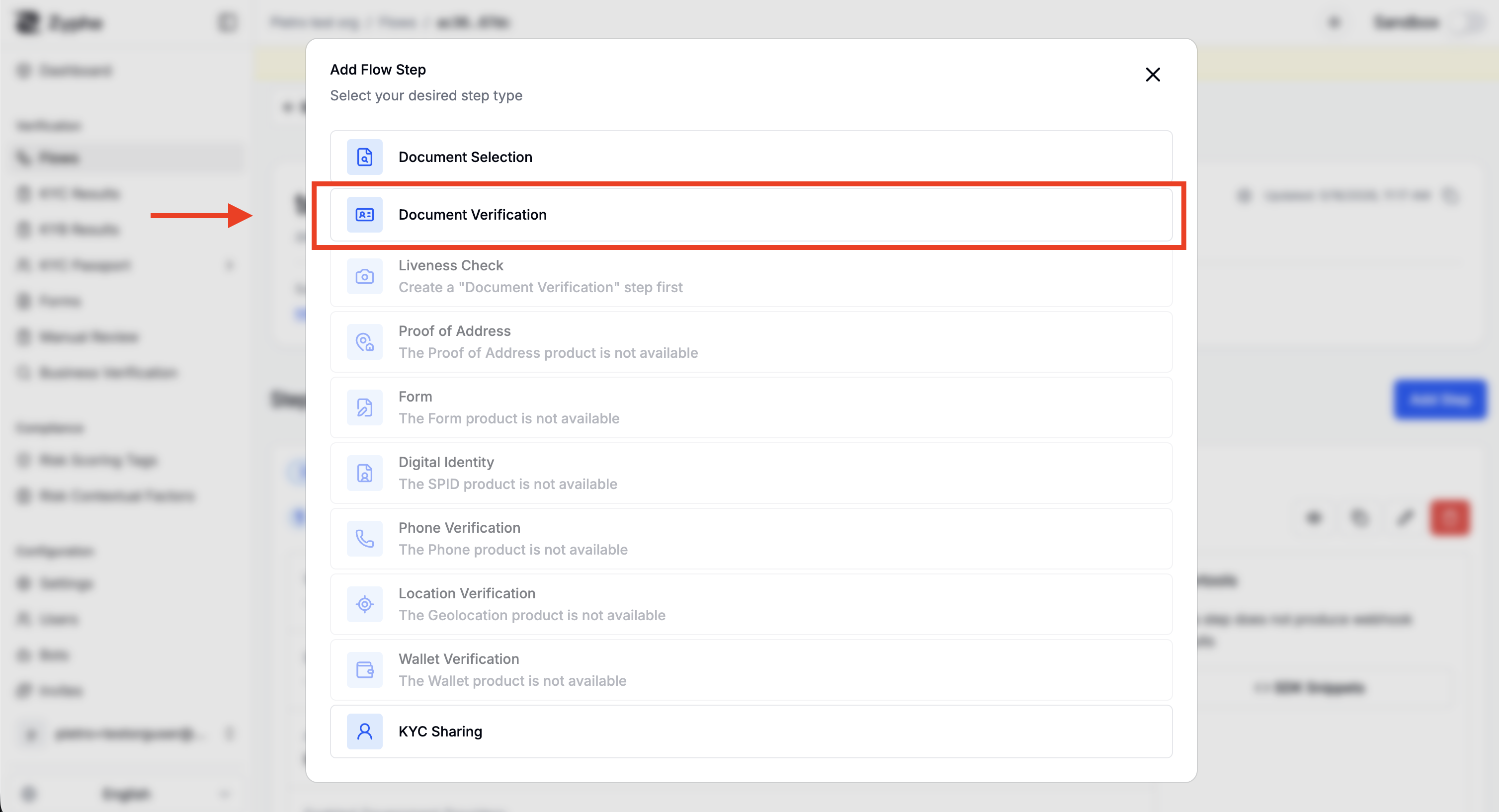Click the Digital Identity option

tap(750, 473)
